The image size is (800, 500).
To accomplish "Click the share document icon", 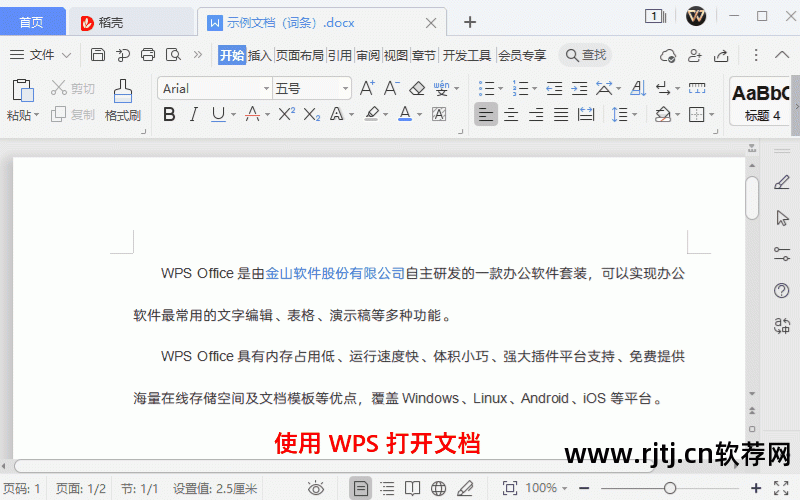I will tap(721, 55).
